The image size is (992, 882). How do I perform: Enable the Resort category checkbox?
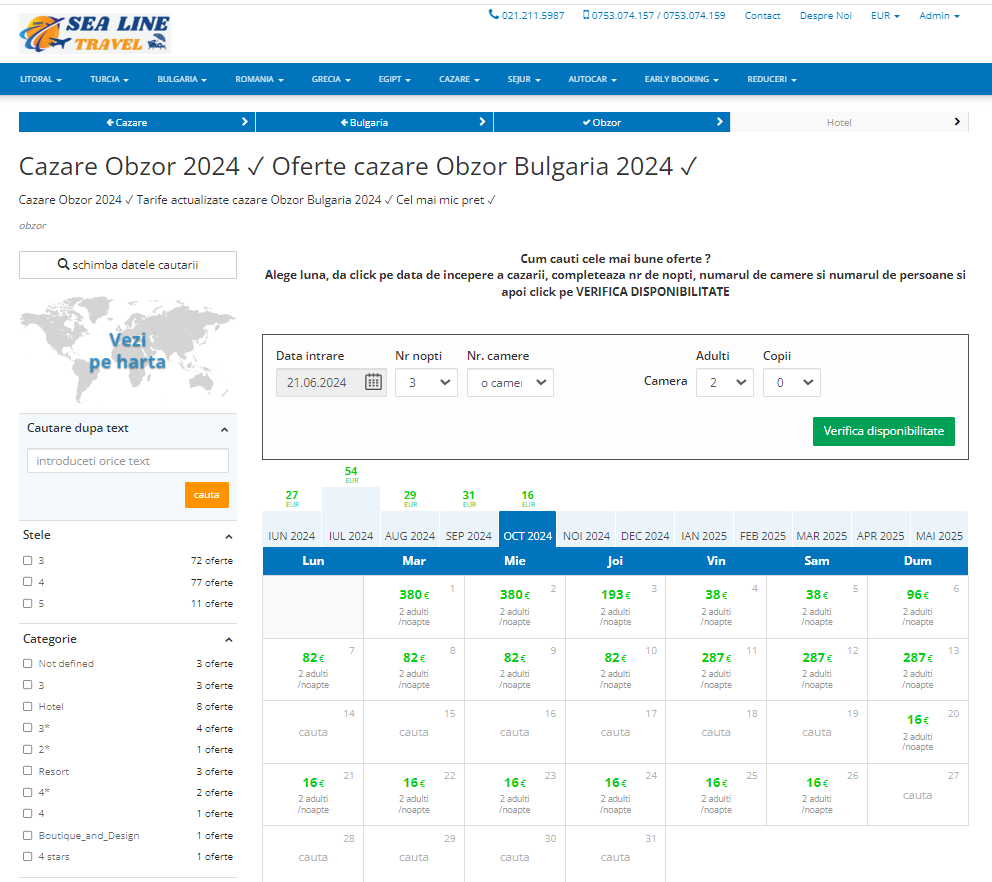tap(28, 771)
